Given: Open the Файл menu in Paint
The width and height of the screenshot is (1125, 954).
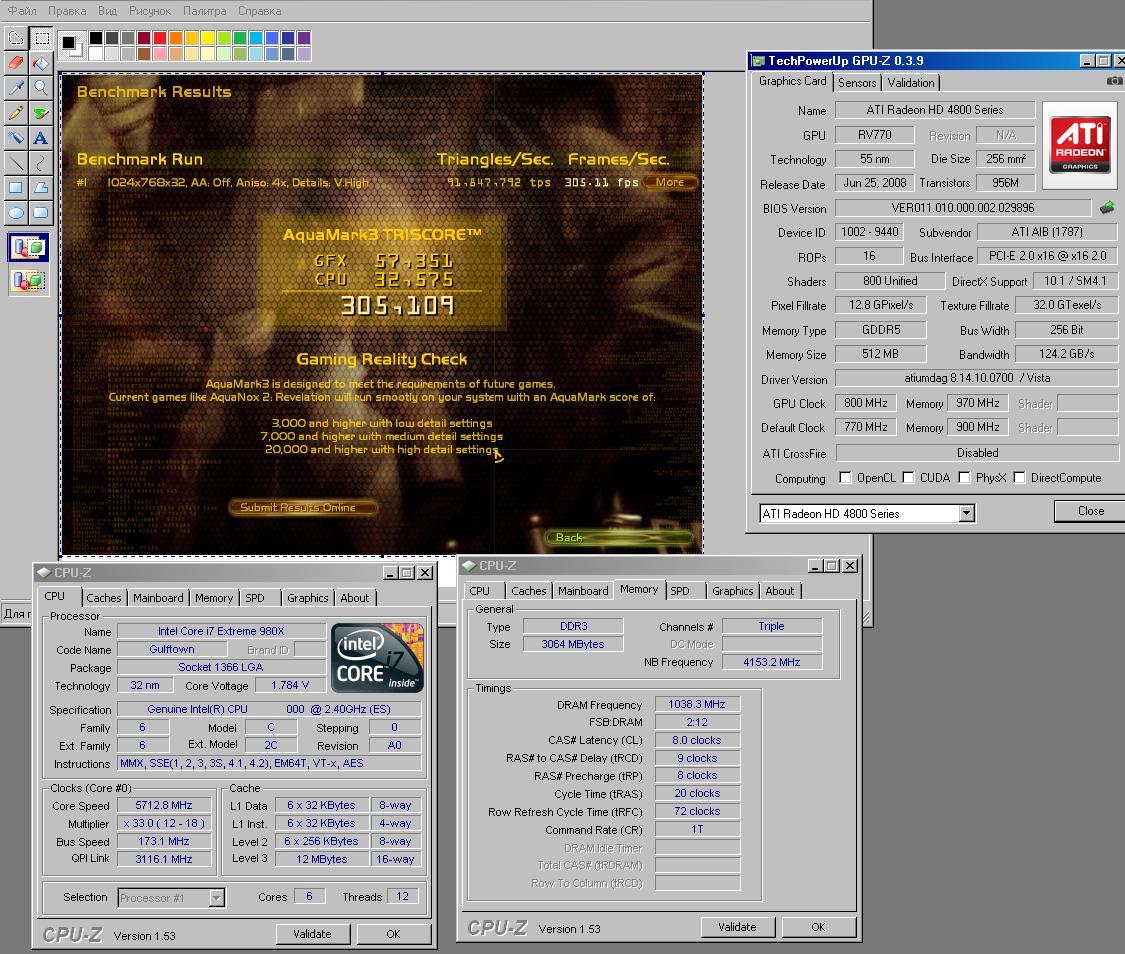Looking at the screenshot, I should pyautogui.click(x=22, y=11).
